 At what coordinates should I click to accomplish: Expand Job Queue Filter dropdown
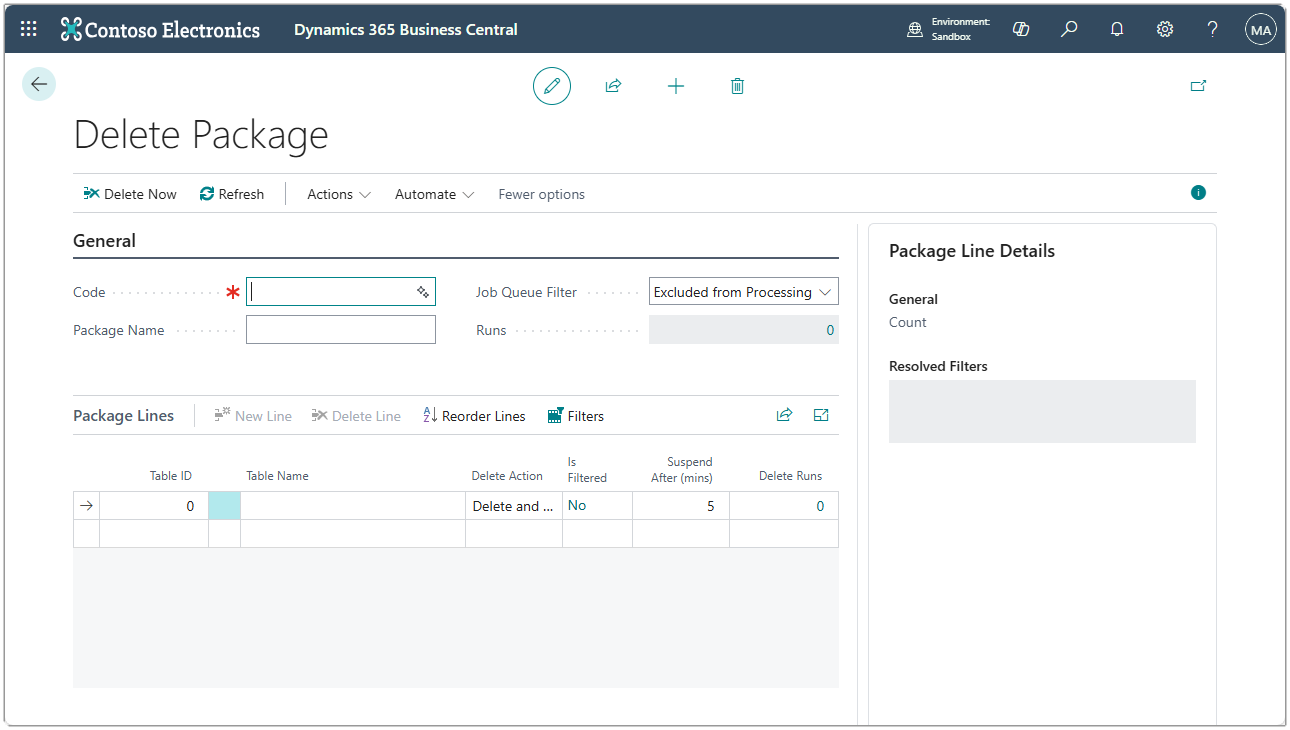click(x=743, y=292)
